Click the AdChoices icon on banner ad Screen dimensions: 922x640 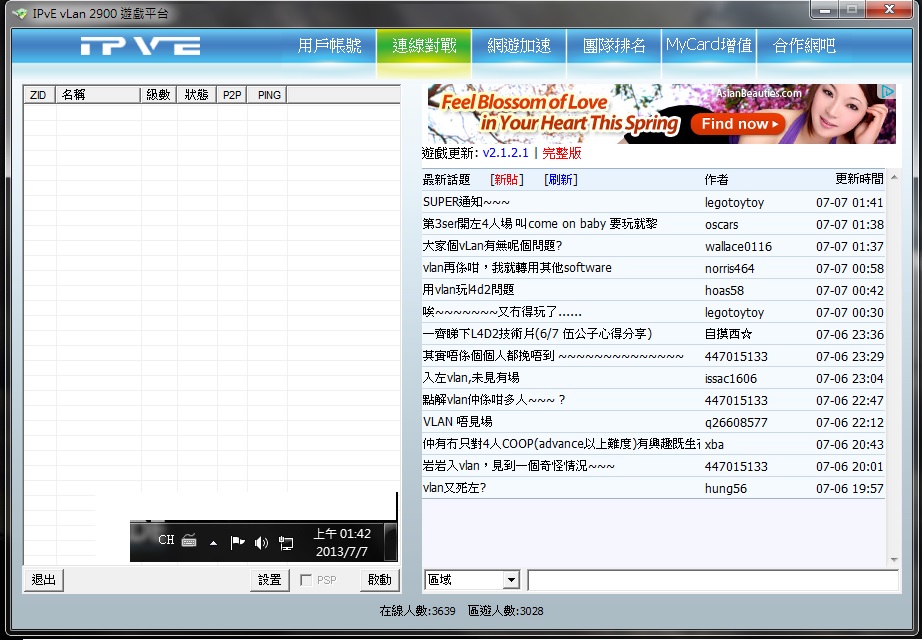pyautogui.click(x=887, y=91)
